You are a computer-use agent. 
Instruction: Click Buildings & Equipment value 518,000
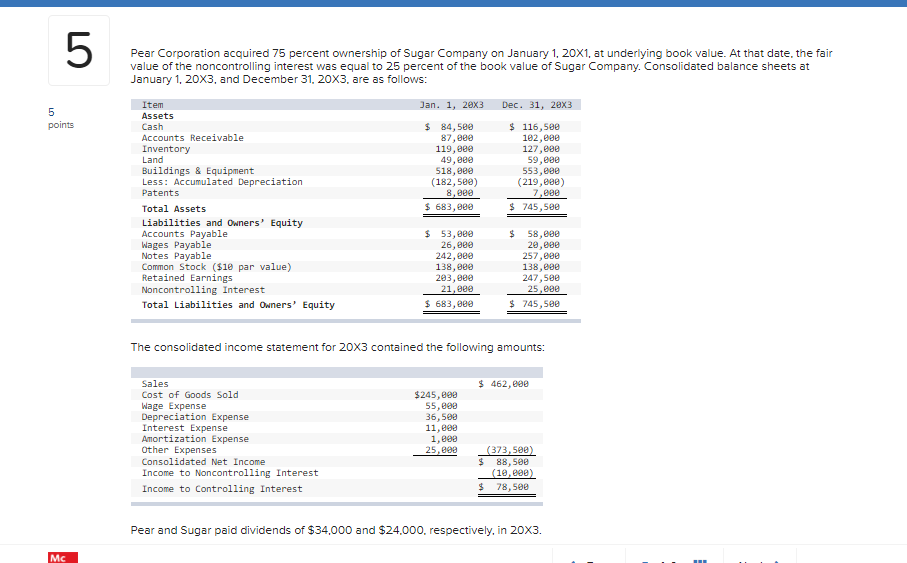455,171
